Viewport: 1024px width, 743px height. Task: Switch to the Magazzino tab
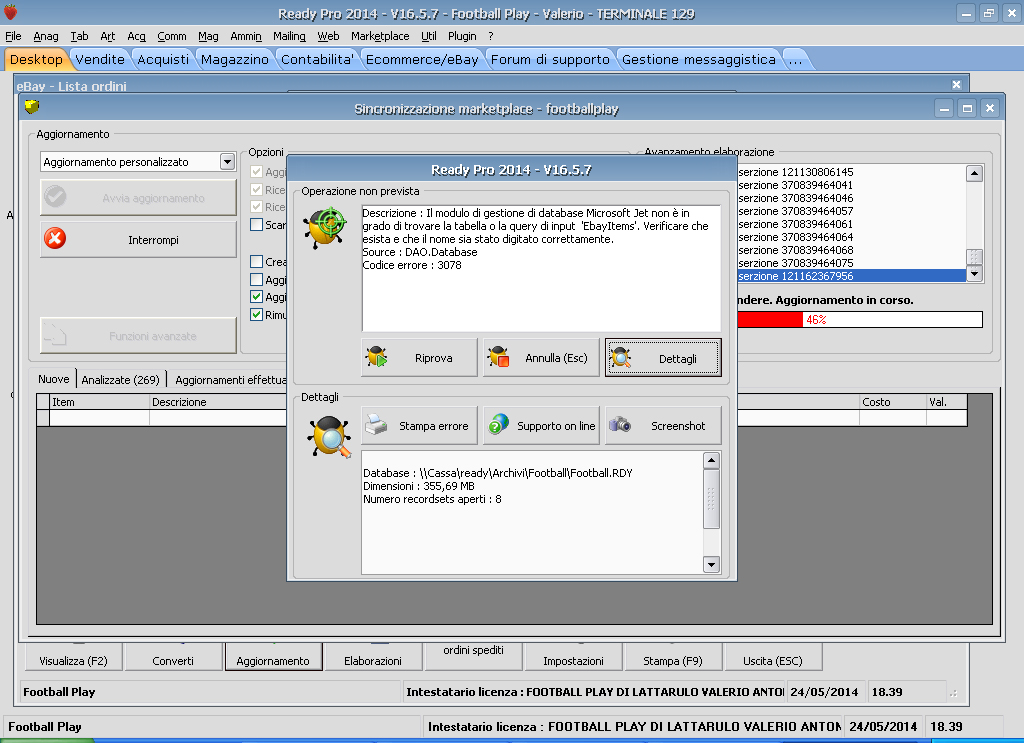click(x=234, y=59)
